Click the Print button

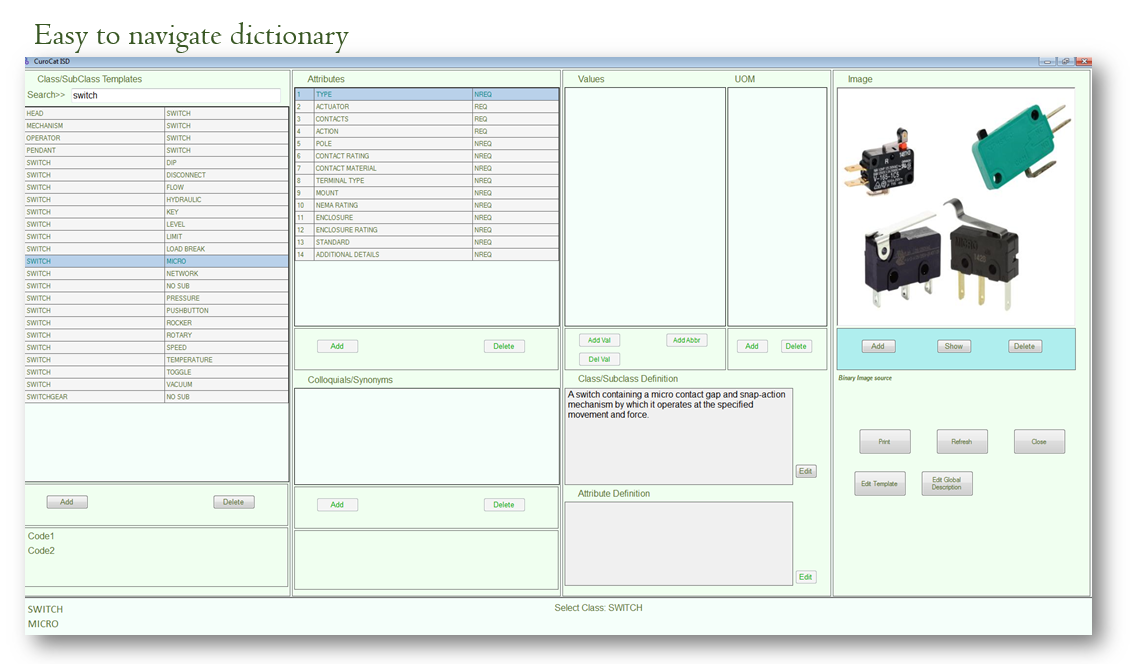click(885, 441)
